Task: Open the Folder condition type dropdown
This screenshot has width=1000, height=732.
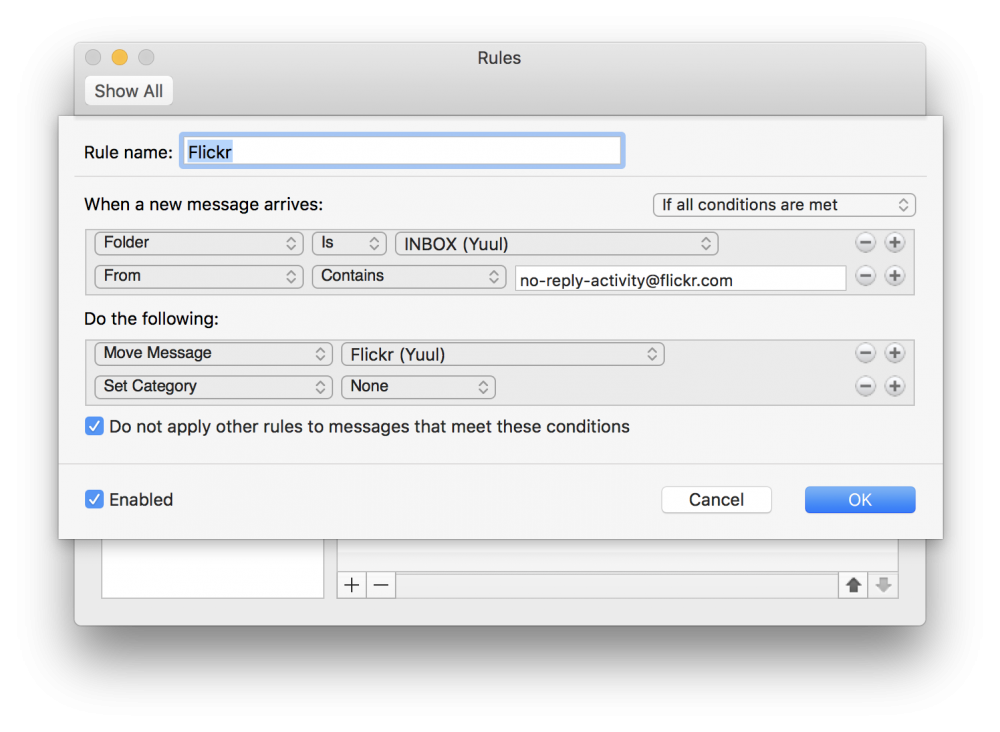Action: pyautogui.click(x=199, y=243)
